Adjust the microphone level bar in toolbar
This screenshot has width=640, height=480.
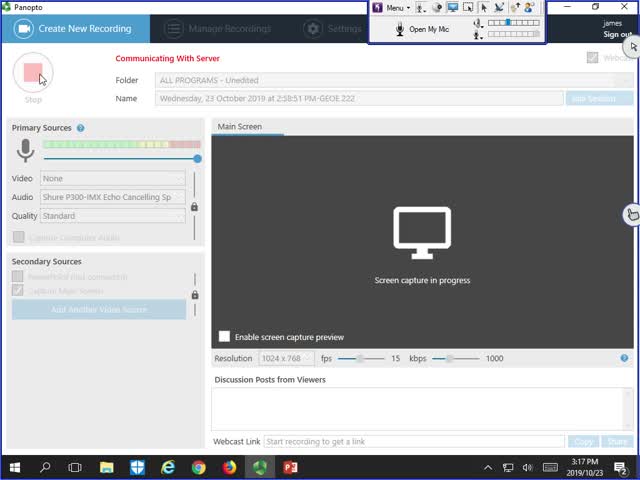pyautogui.click(x=513, y=34)
